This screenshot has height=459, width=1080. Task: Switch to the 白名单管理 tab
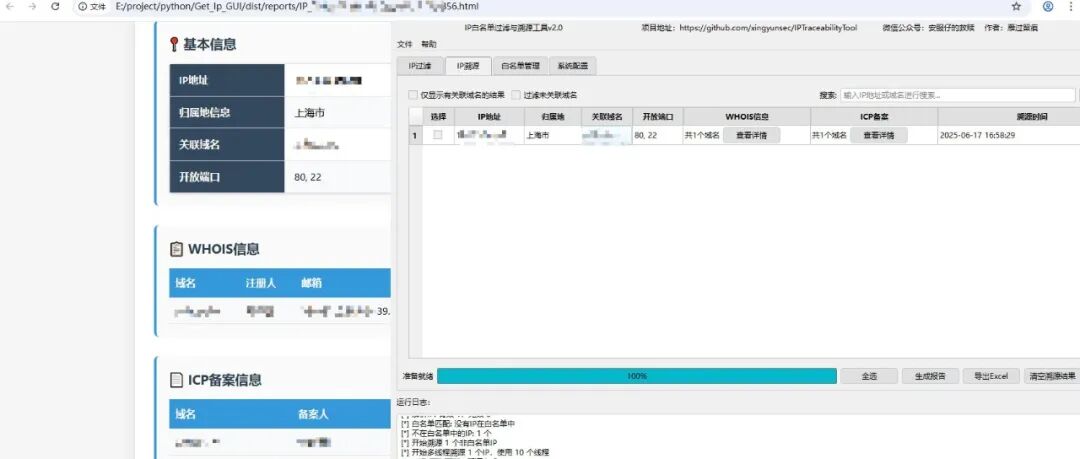519,66
